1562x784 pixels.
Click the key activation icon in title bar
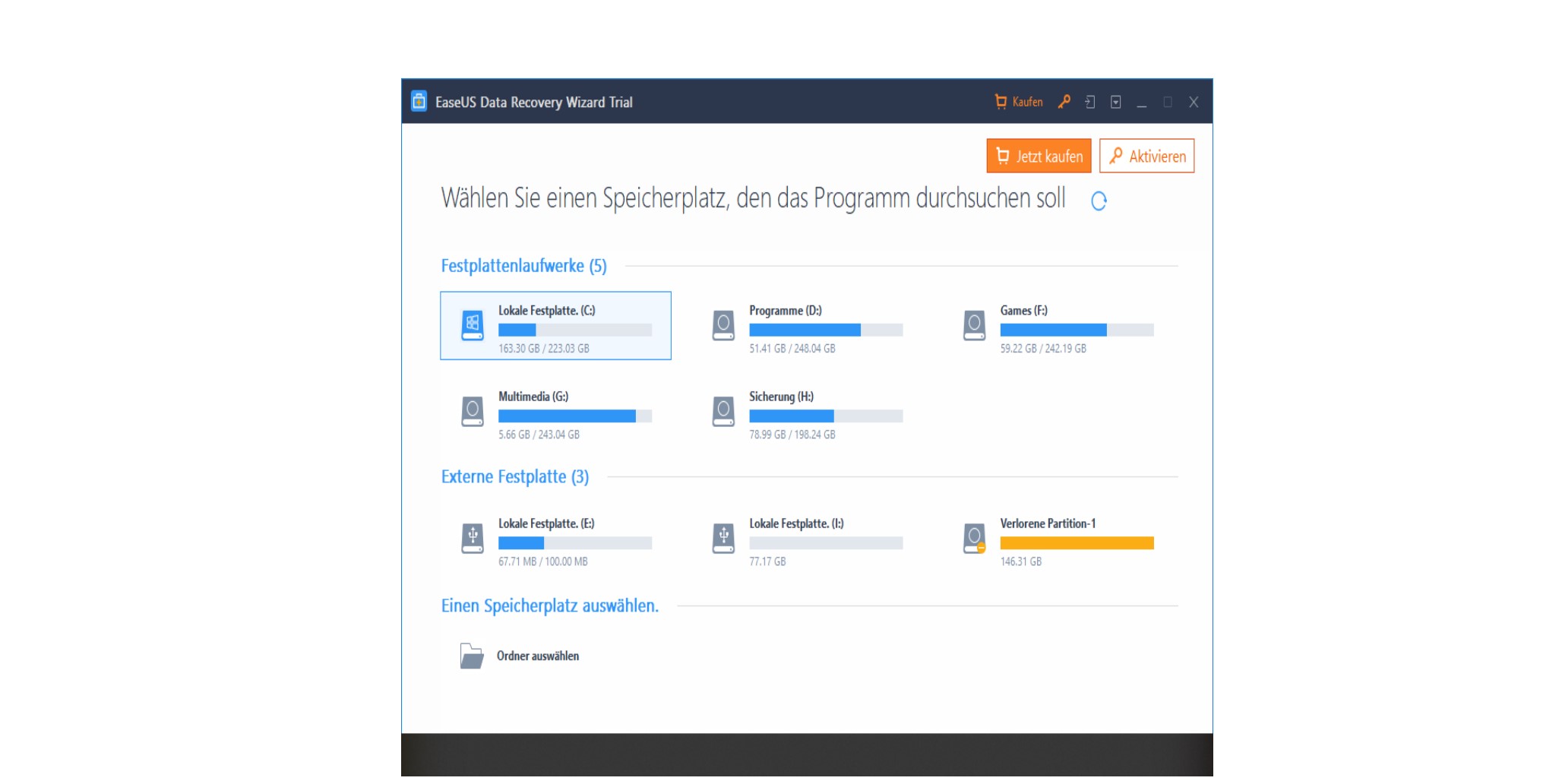tap(1064, 101)
